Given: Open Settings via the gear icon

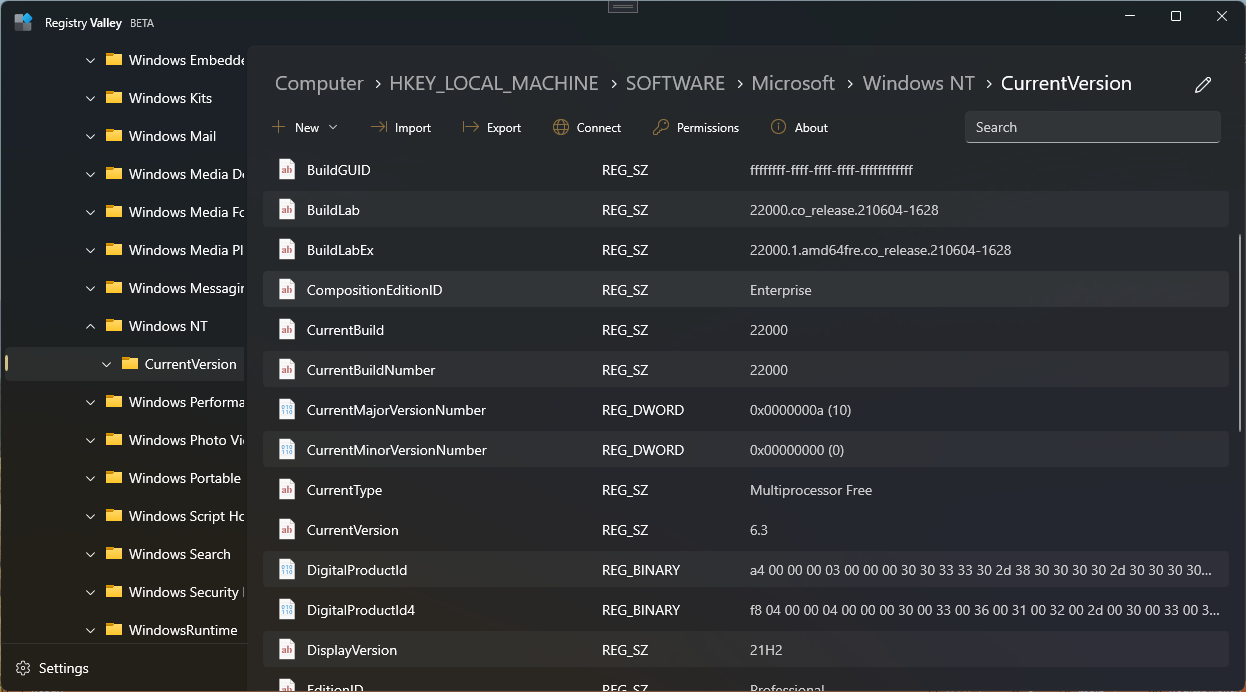Looking at the screenshot, I should (24, 668).
